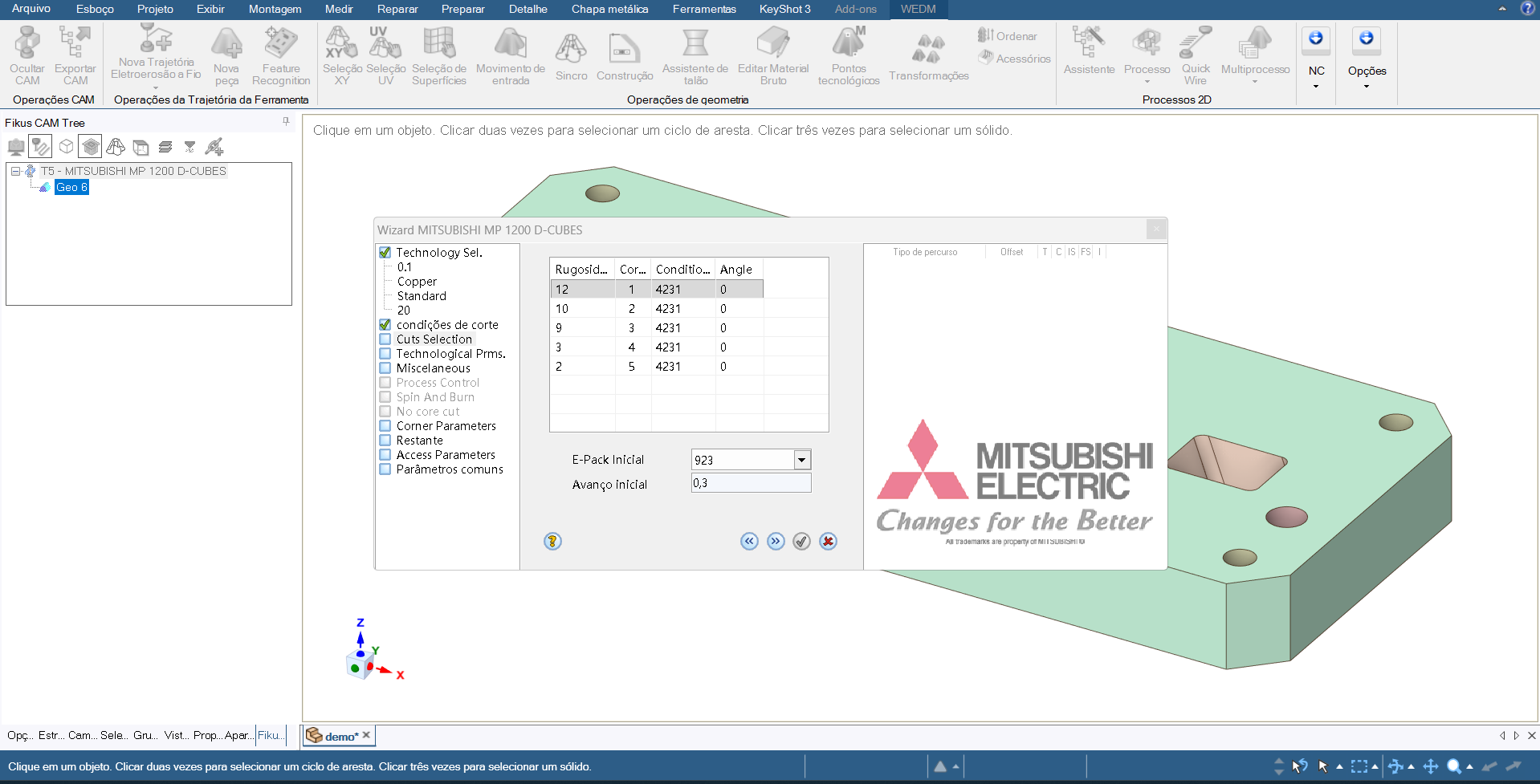Confirm wizard with checkmark icon
The image size is (1540, 784).
(801, 542)
